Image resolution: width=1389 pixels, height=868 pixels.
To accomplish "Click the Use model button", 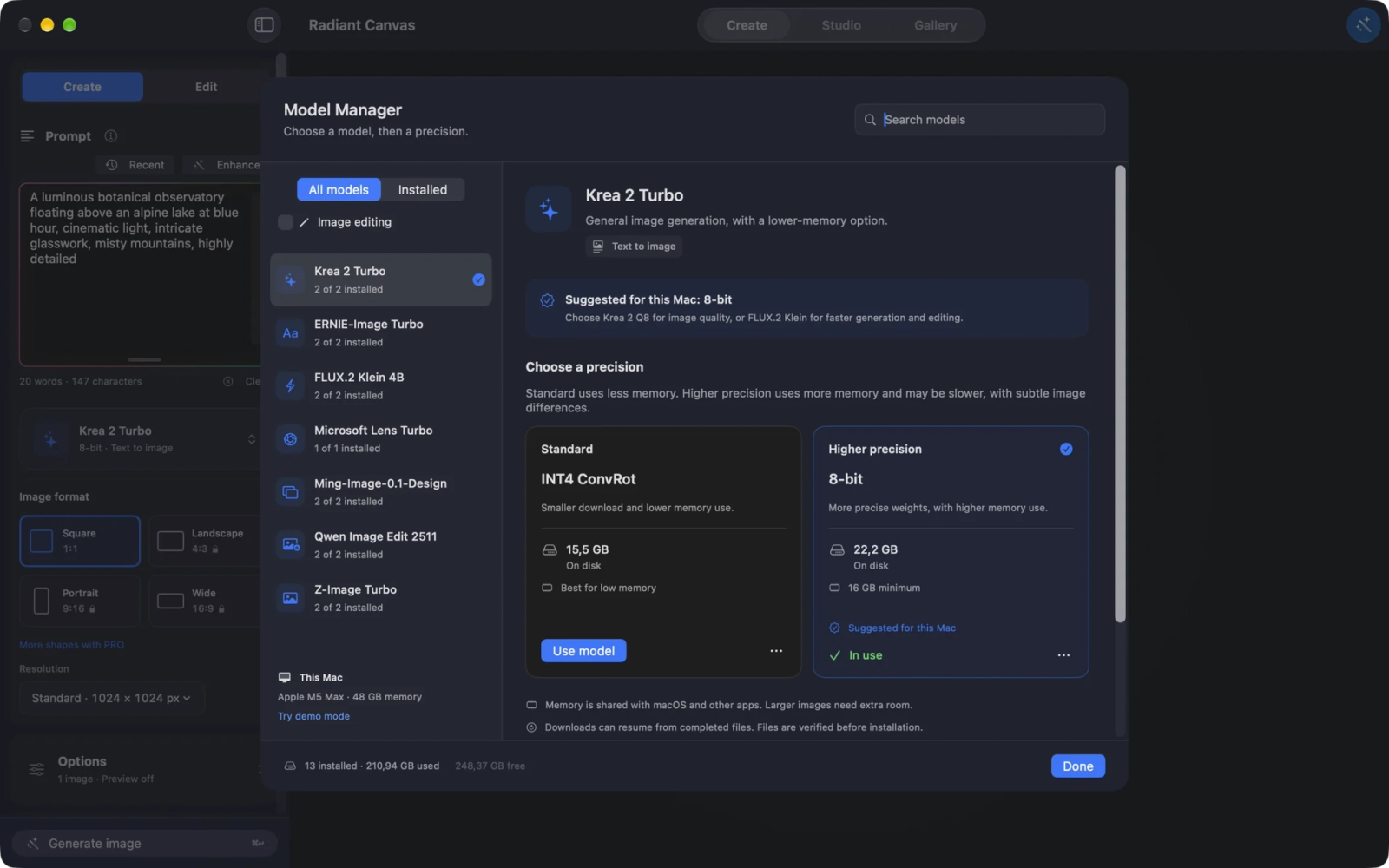I will [583, 651].
